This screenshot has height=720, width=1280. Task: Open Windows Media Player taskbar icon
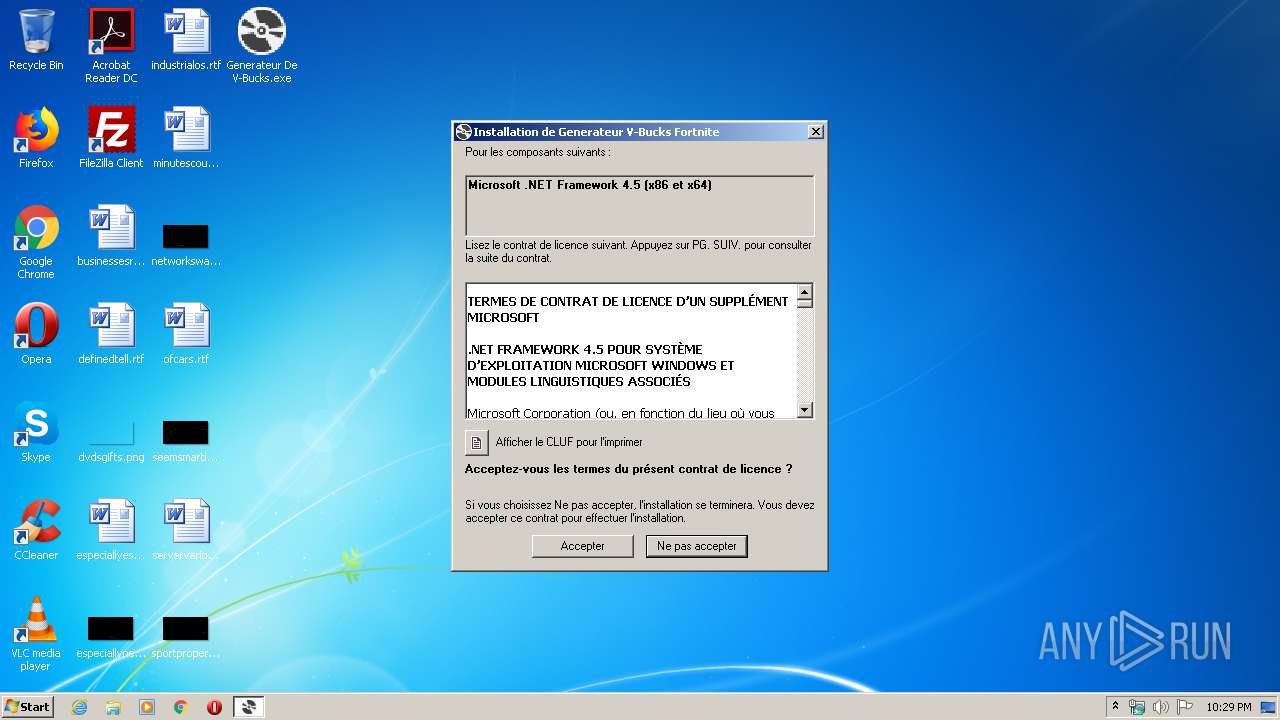coord(147,707)
